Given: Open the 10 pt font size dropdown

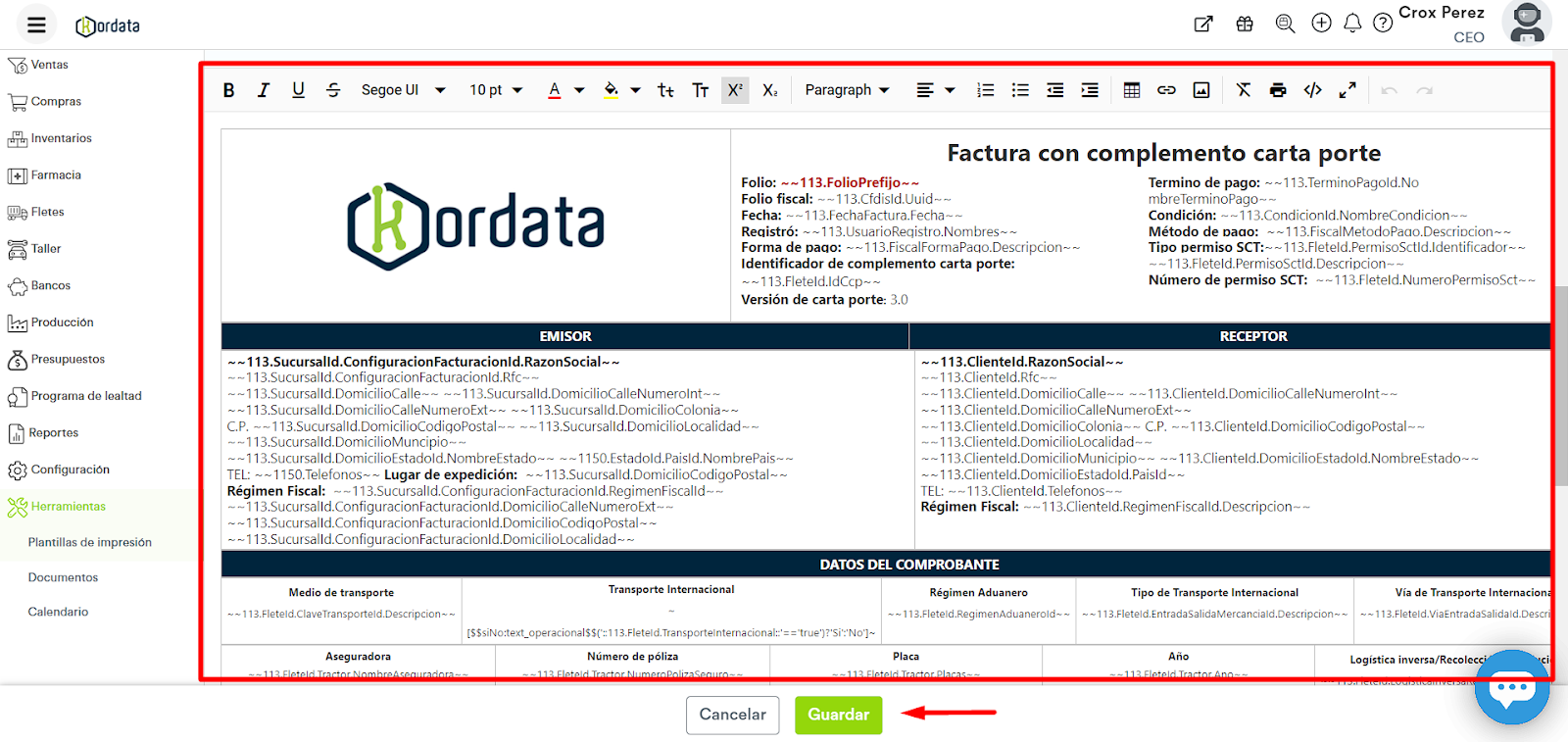Looking at the screenshot, I should click(x=495, y=90).
